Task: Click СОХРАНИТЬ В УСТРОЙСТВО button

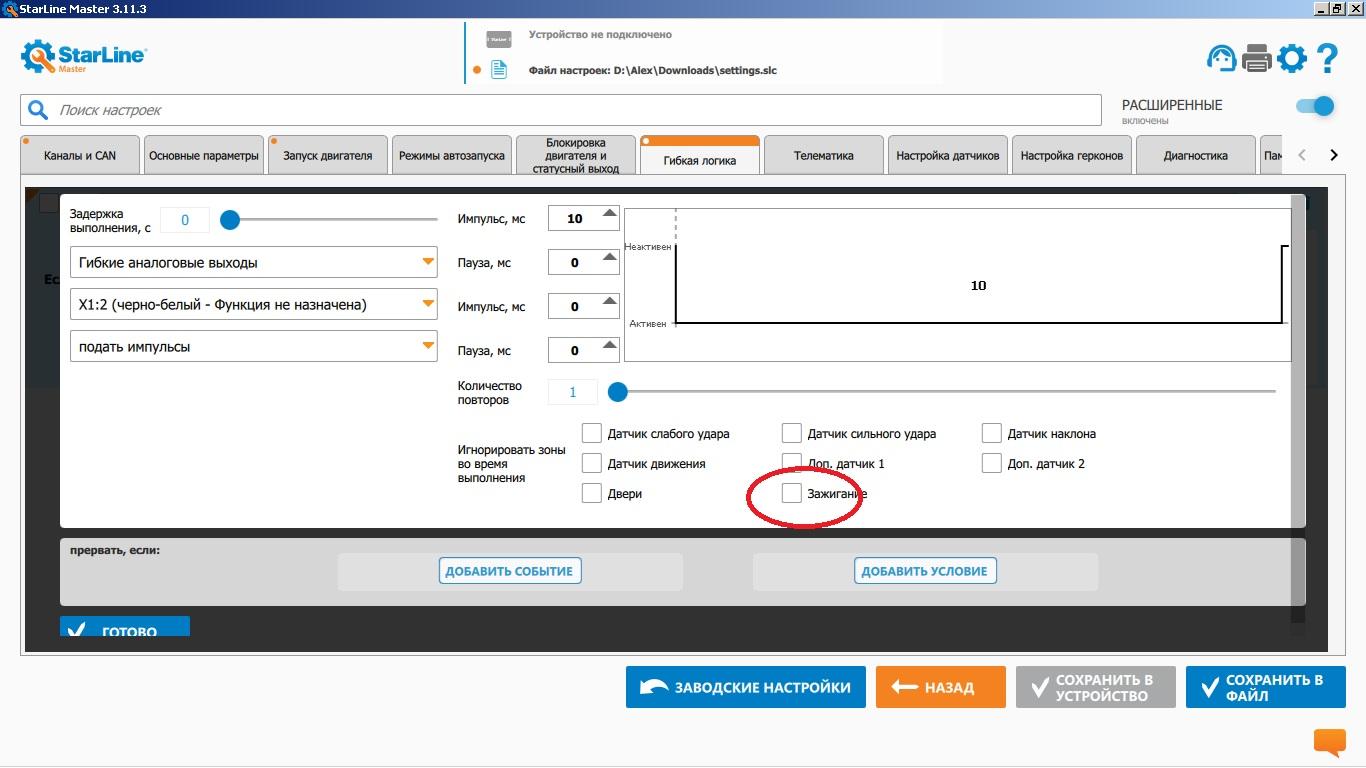Action: pos(1096,687)
